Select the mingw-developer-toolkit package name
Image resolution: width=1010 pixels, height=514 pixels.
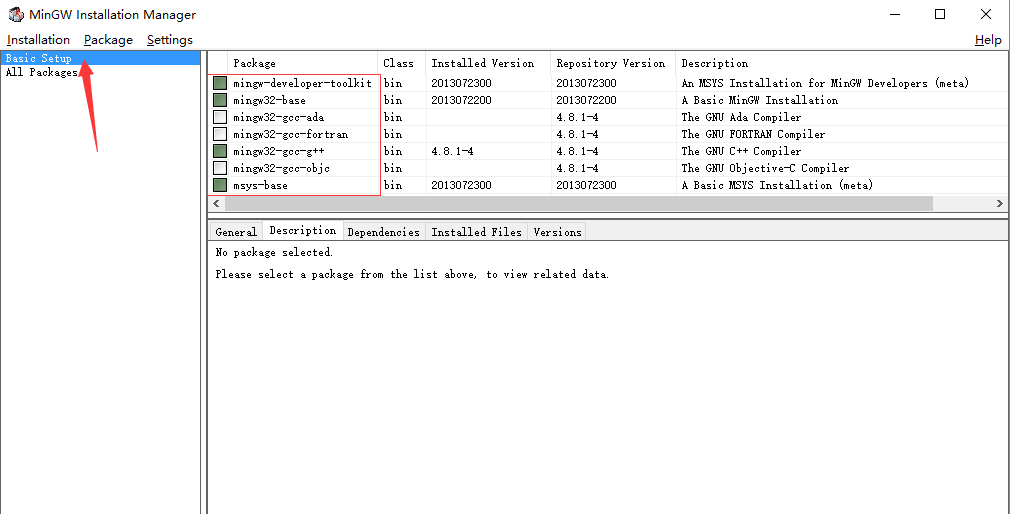click(x=302, y=83)
